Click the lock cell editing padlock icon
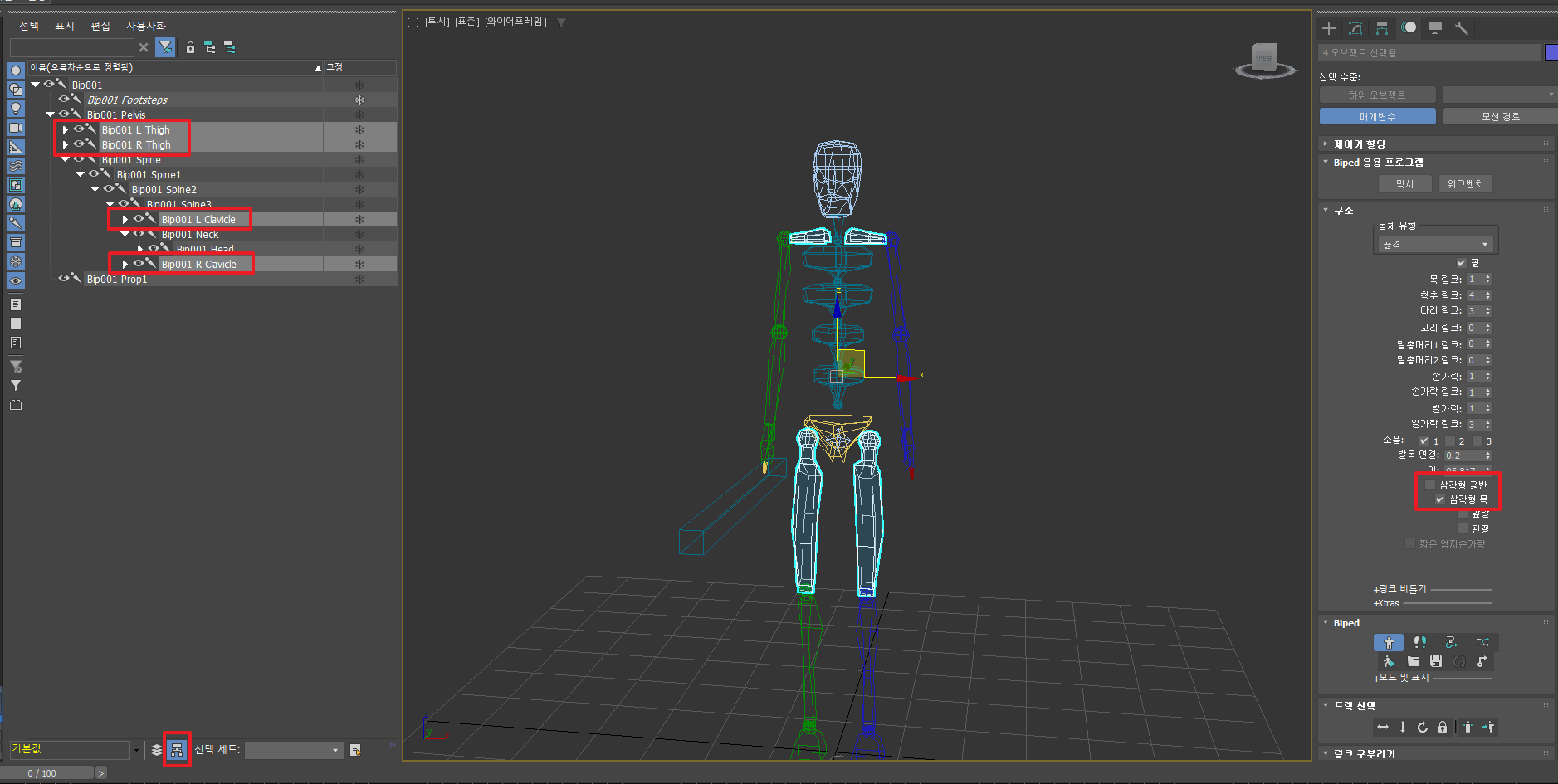The width and height of the screenshot is (1558, 784). [x=190, y=48]
